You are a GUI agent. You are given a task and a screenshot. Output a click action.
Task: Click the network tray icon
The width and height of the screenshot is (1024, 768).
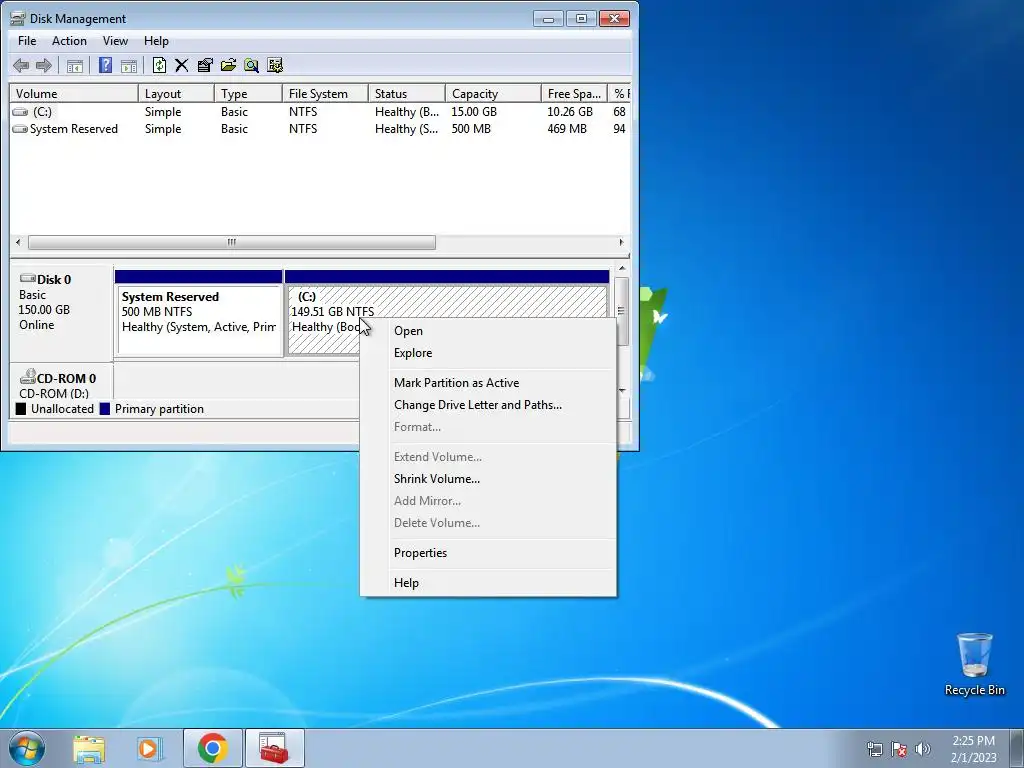point(874,749)
